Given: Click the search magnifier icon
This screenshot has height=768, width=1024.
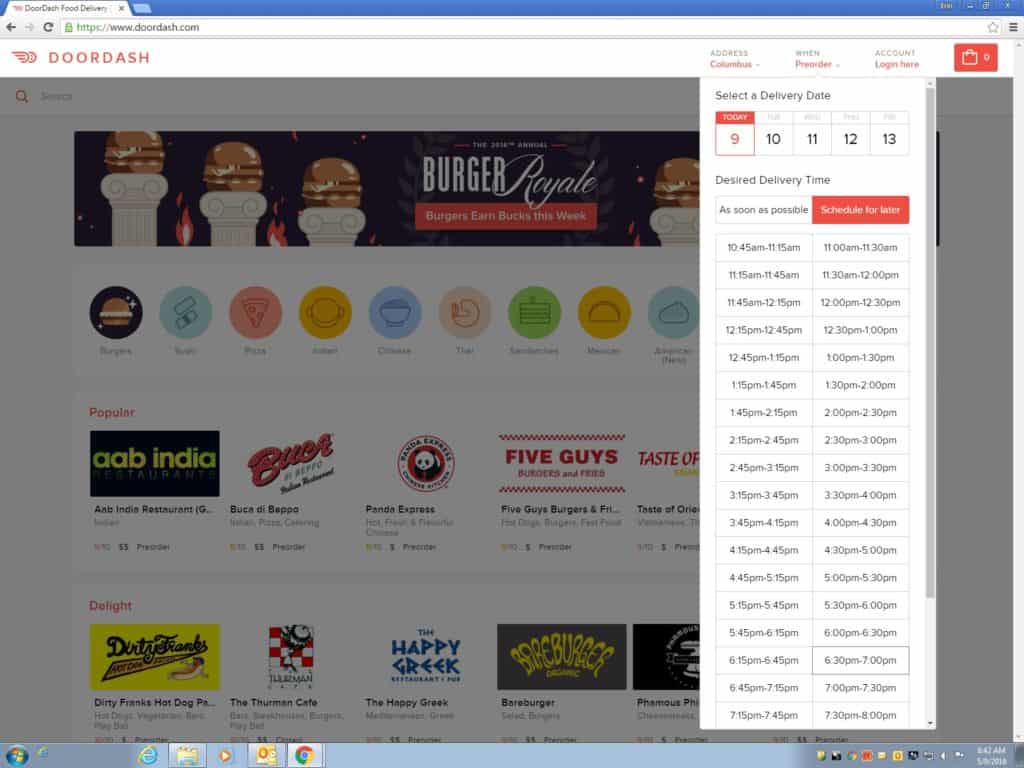Looking at the screenshot, I should [x=22, y=97].
